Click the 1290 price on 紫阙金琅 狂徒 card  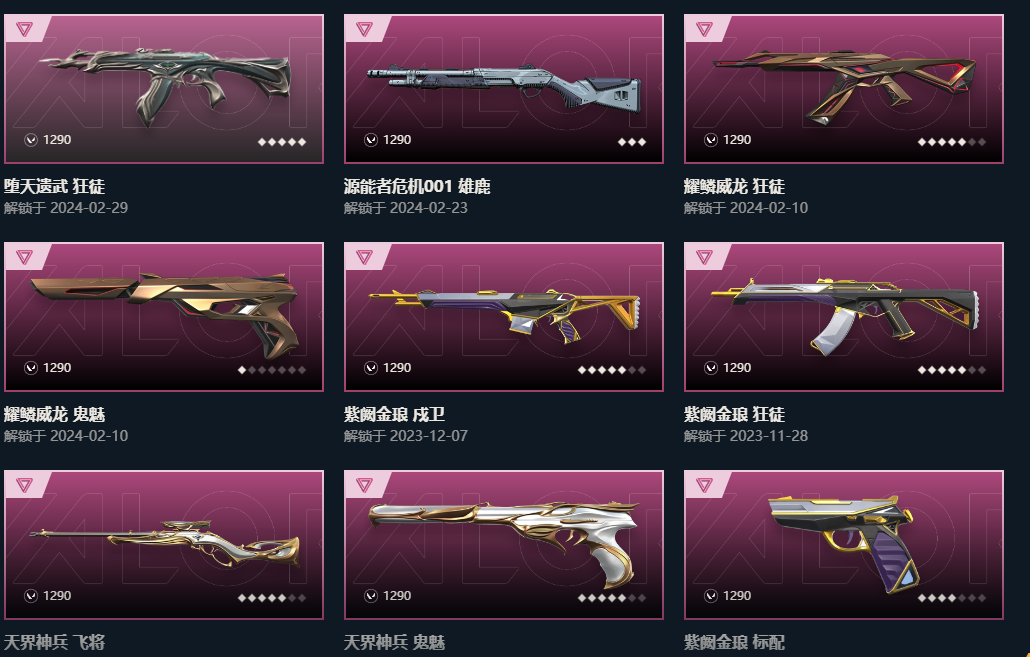click(x=737, y=368)
